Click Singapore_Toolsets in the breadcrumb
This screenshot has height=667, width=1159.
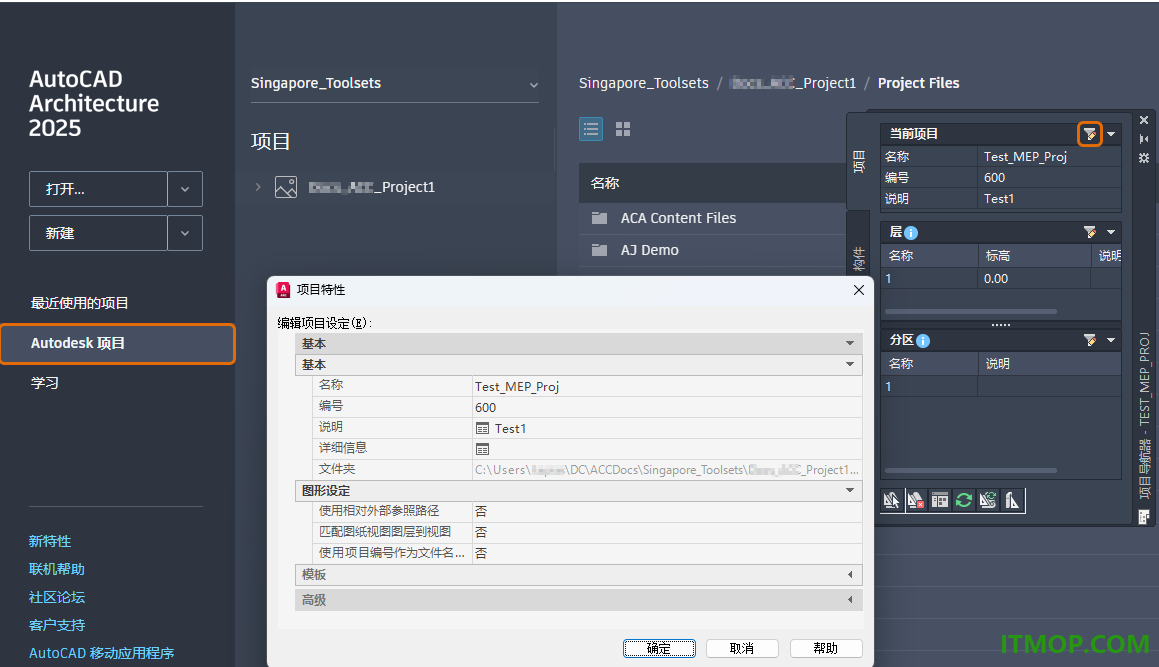[x=643, y=83]
